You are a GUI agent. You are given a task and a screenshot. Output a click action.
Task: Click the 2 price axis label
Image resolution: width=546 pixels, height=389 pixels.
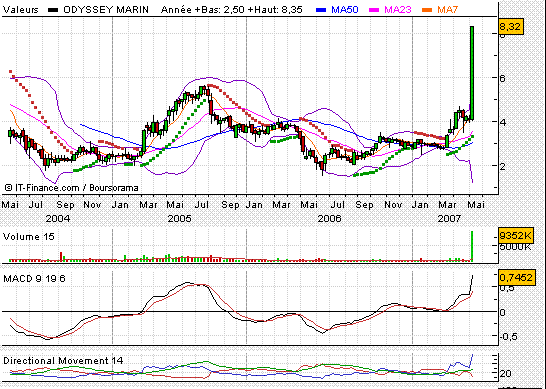[x=502, y=166]
